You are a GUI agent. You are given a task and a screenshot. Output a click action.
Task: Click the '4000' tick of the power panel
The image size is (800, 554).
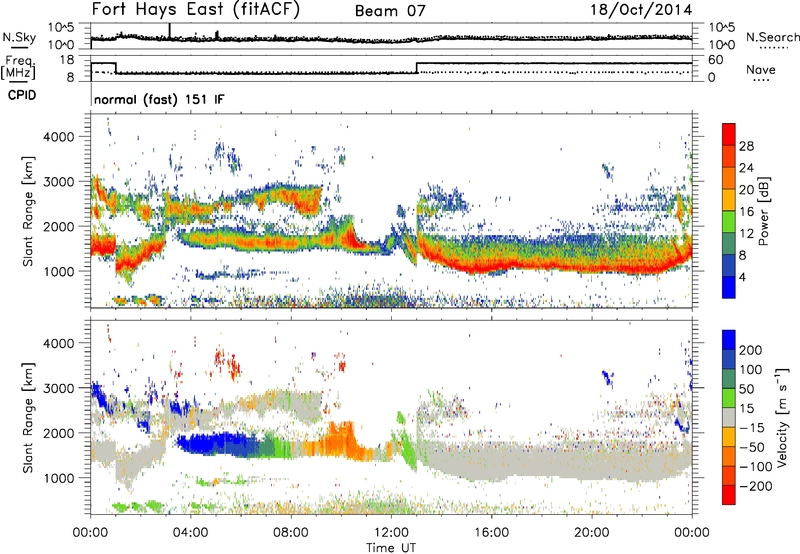tap(58, 137)
